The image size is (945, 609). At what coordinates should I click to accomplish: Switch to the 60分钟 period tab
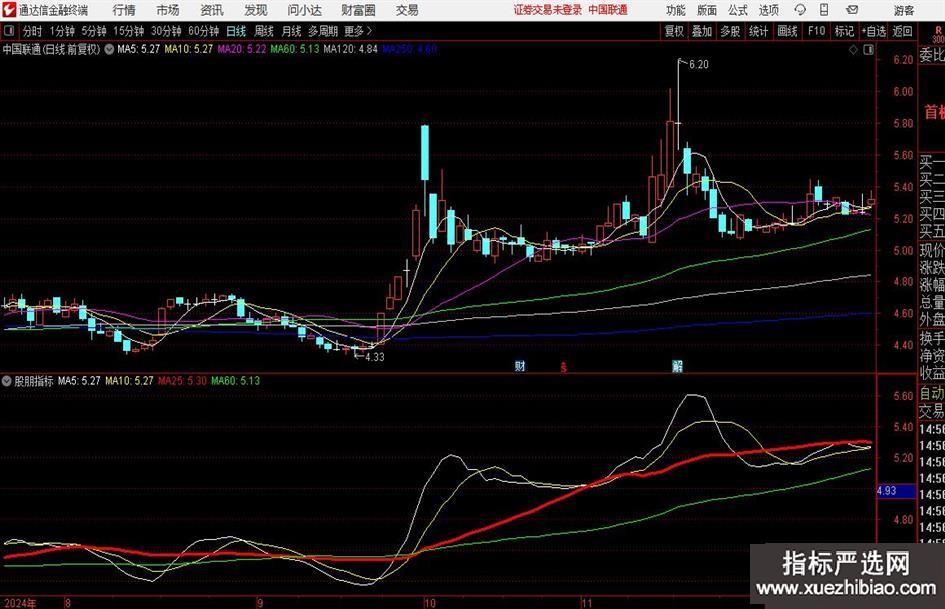tap(204, 31)
